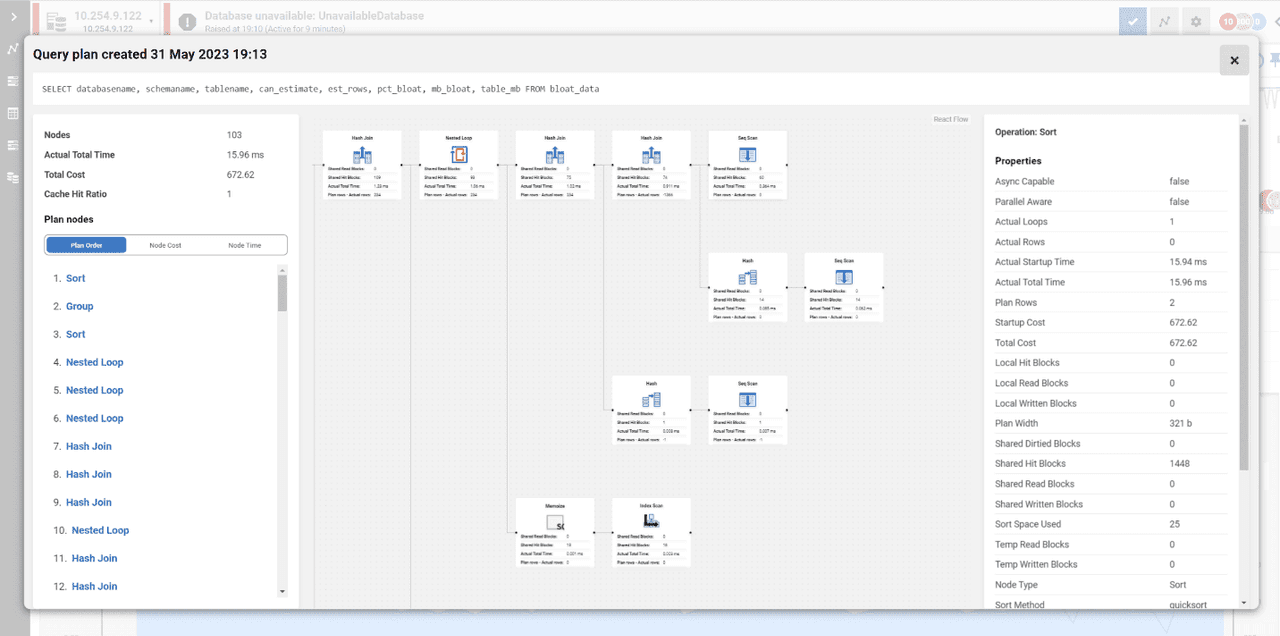Click the SQL query text field
The height and width of the screenshot is (636, 1280).
click(x=640, y=89)
